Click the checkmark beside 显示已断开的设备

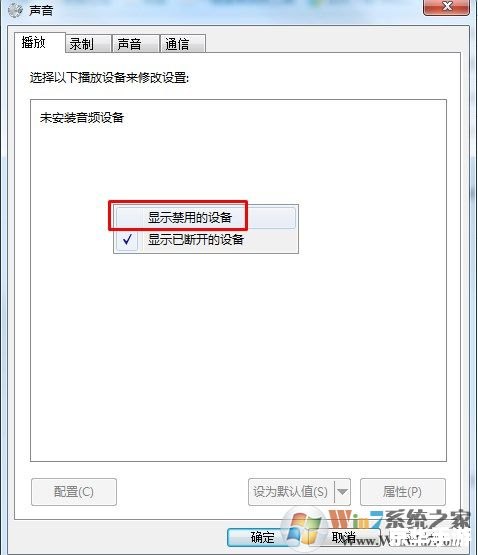tap(127, 240)
